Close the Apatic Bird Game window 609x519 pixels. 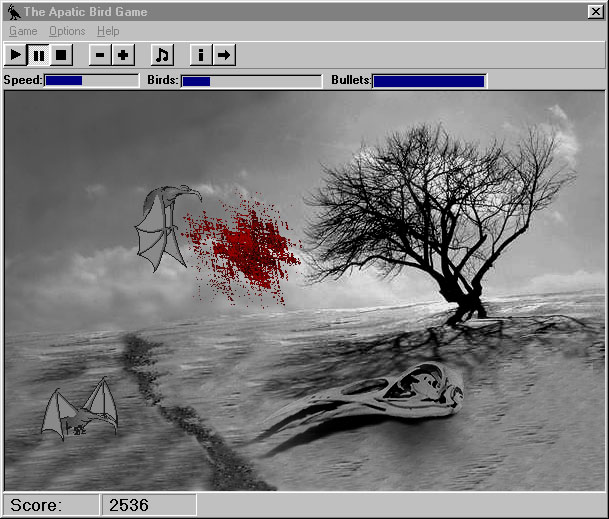pyautogui.click(x=596, y=12)
